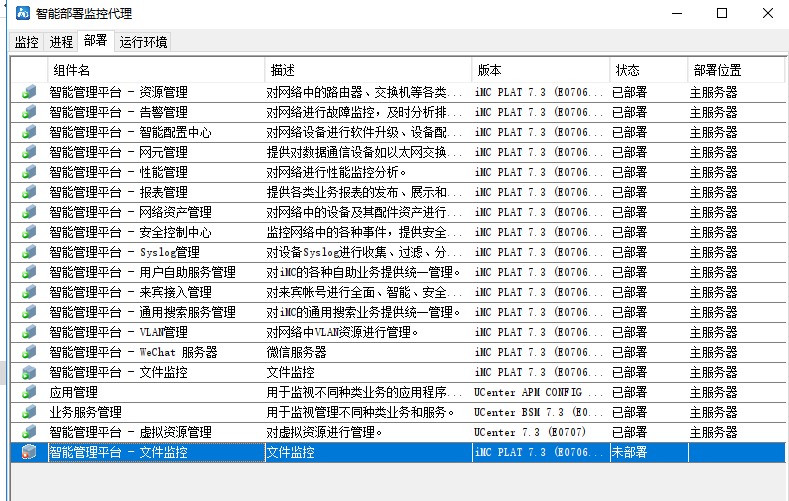Screen dimensions: 789x501
Task: Click the 微信服务器 description cell
Action: [296, 352]
